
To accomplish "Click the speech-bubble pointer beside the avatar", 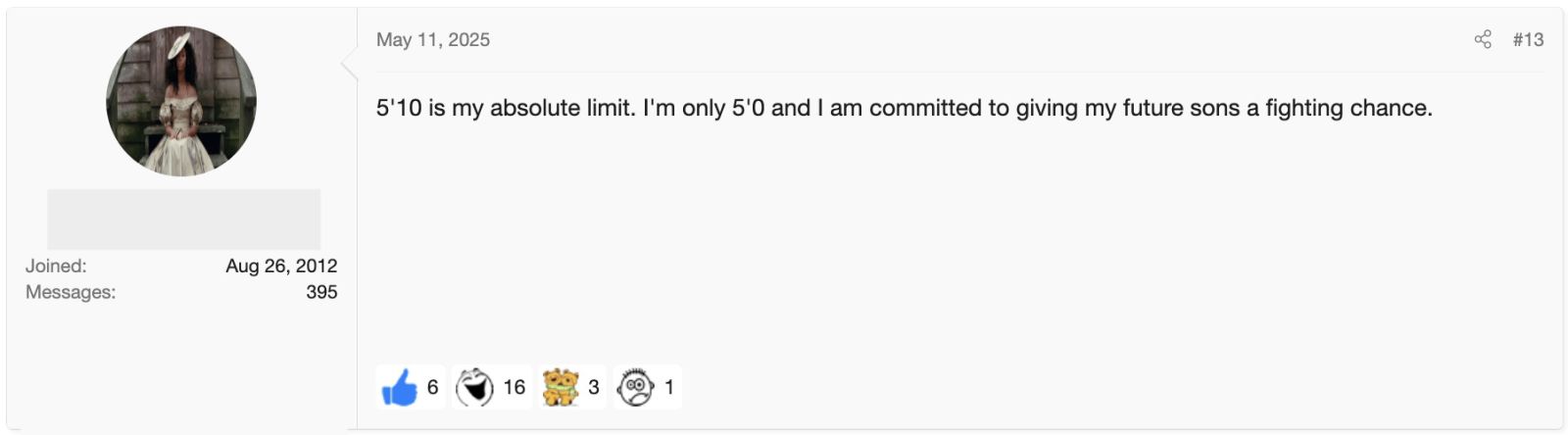I will (350, 65).
